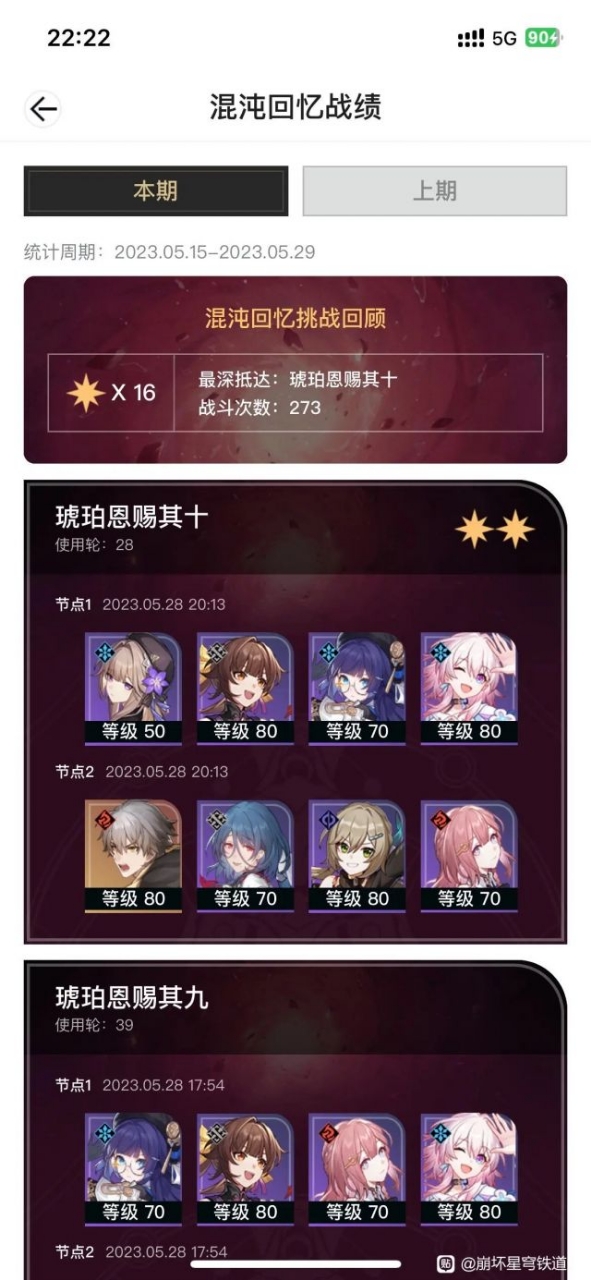
Task: Open the 琥珀恩赐其九 card header
Action: (x=295, y=1008)
